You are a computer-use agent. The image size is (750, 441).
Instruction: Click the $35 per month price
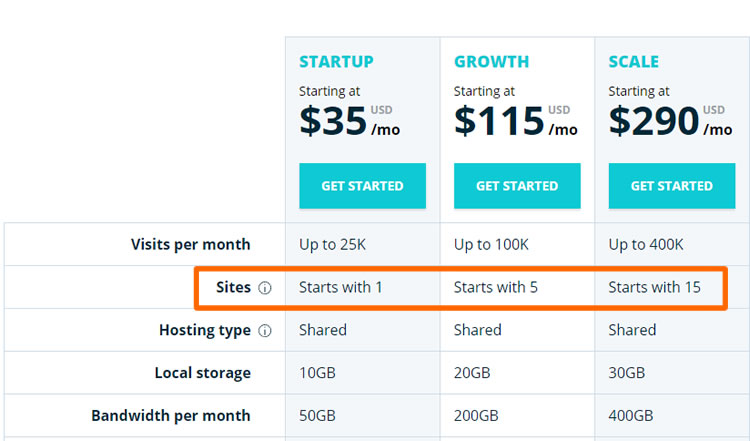point(350,121)
